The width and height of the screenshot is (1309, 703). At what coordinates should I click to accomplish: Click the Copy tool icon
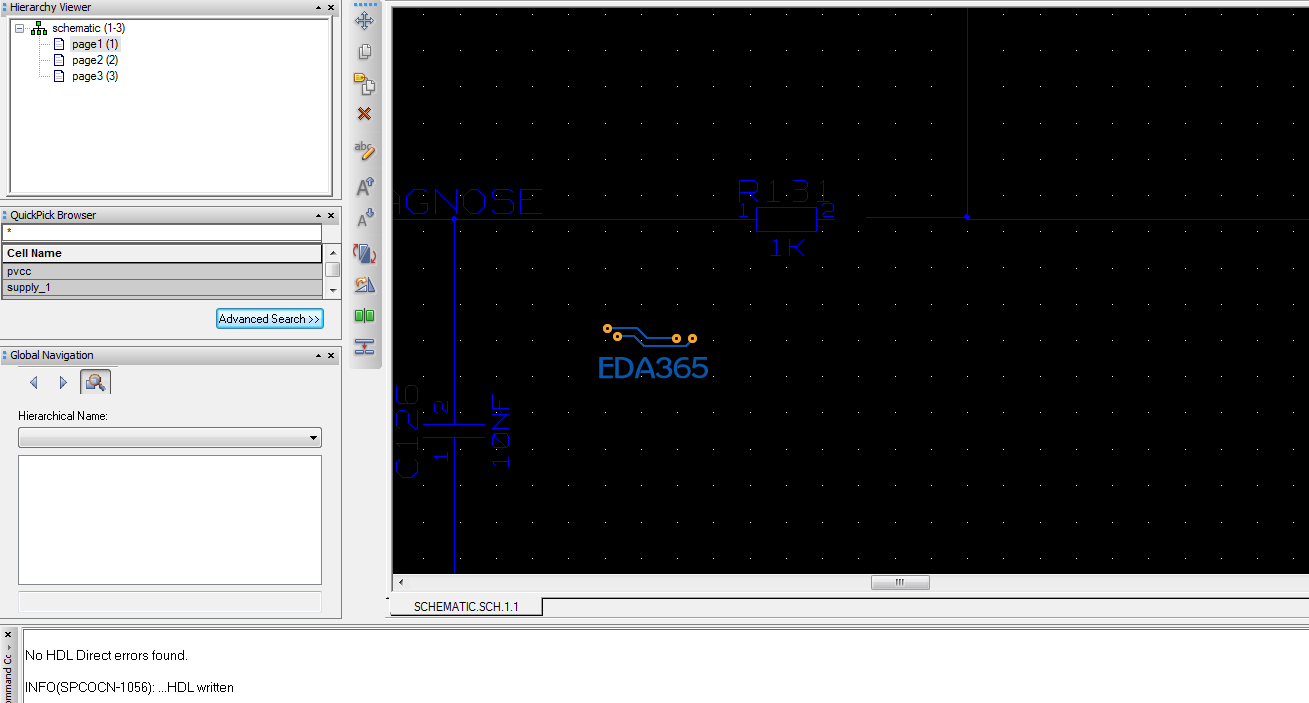pos(364,52)
